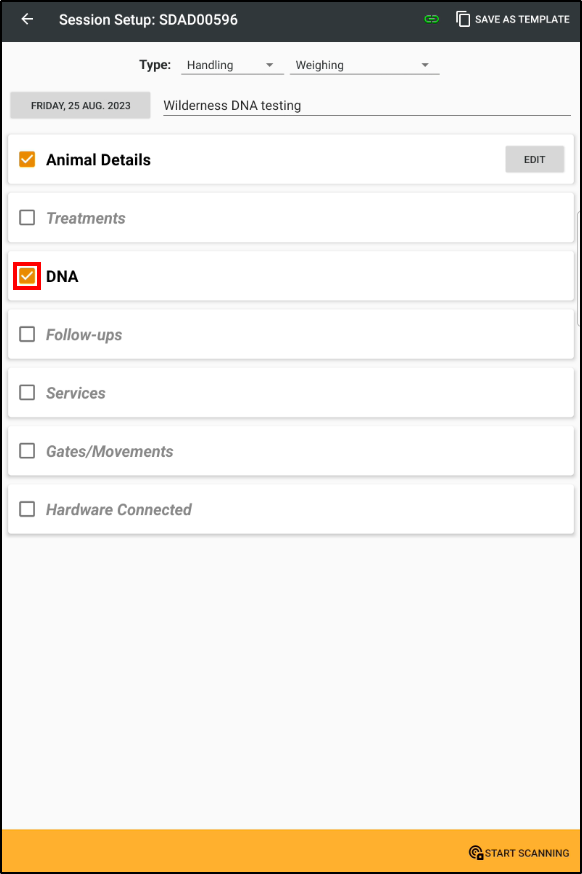Click the orange START SCANNING bar
This screenshot has height=874, width=582.
point(291,852)
